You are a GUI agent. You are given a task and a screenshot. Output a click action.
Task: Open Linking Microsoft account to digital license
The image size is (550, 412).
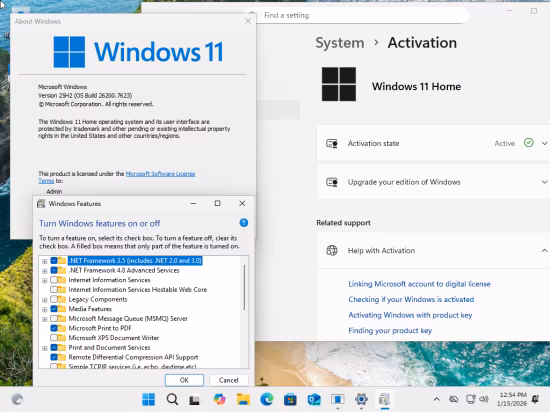[x=419, y=284]
